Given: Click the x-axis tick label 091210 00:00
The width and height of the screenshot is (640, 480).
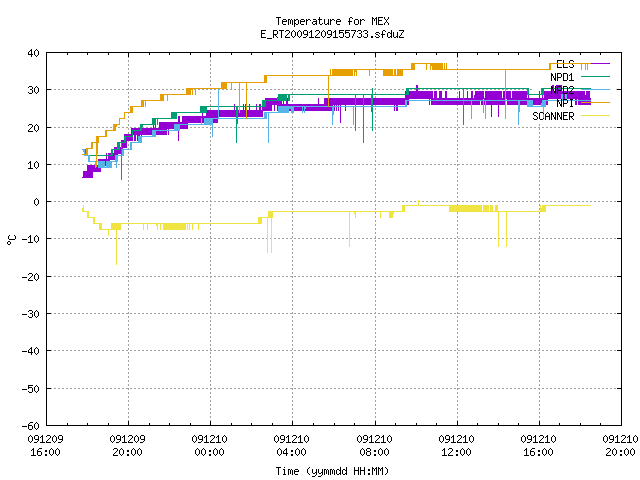Looking at the screenshot, I should pyautogui.click(x=209, y=446).
